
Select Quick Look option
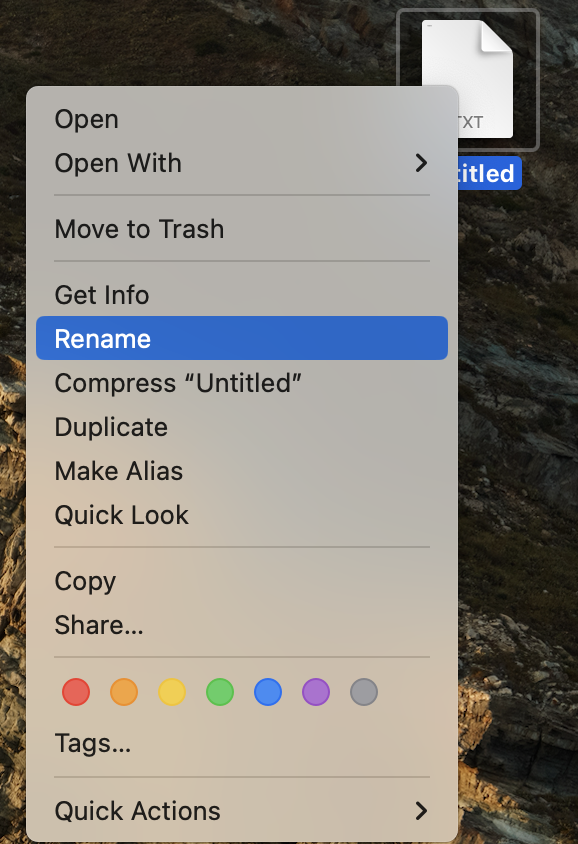click(242, 515)
